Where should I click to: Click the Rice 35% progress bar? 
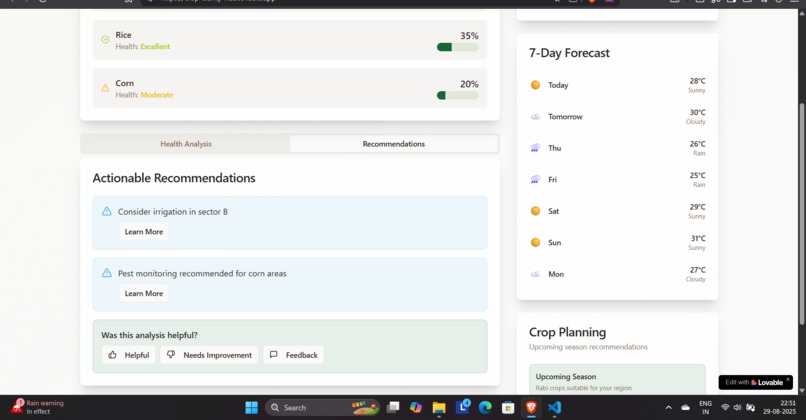point(457,47)
